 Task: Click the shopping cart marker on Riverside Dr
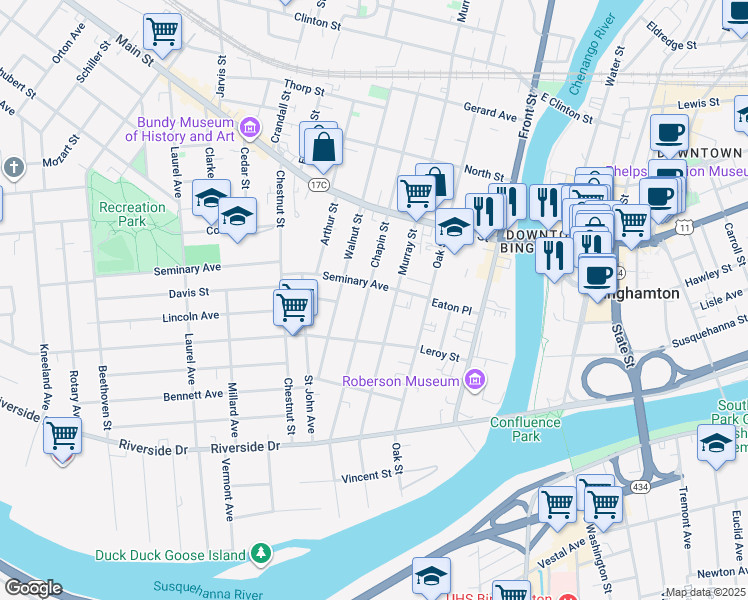(62, 436)
